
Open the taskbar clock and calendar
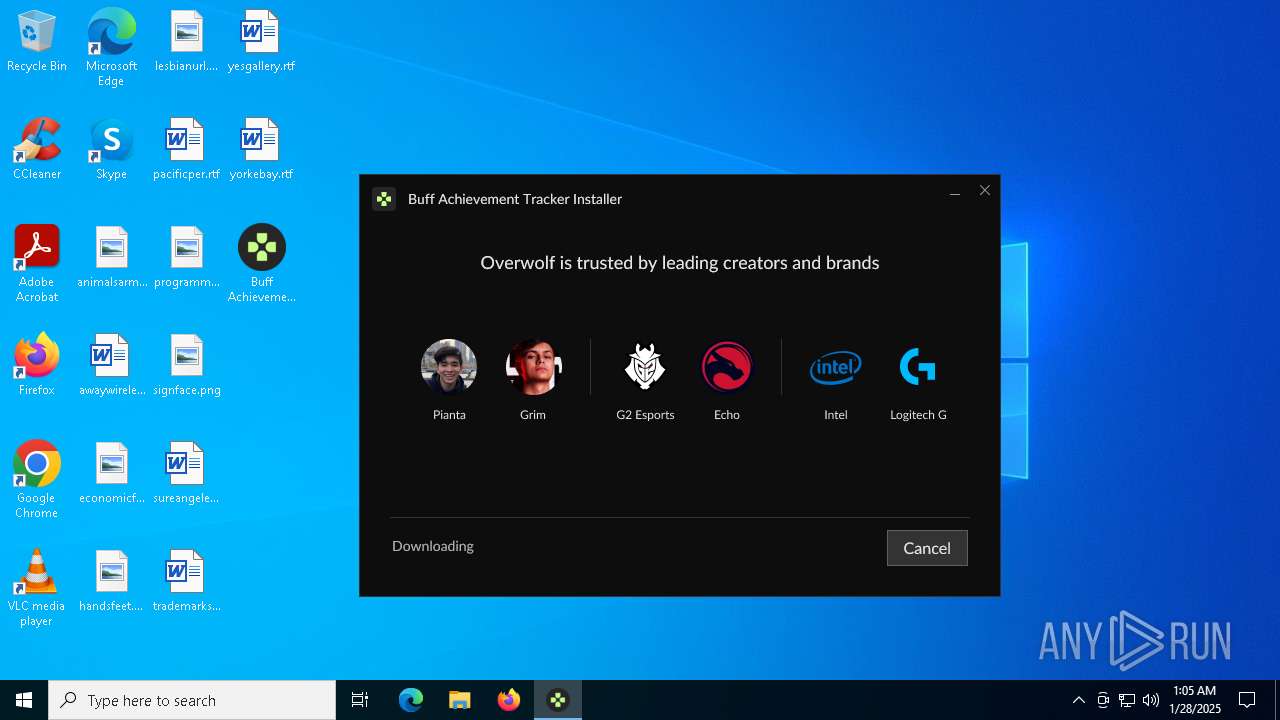(x=1194, y=700)
